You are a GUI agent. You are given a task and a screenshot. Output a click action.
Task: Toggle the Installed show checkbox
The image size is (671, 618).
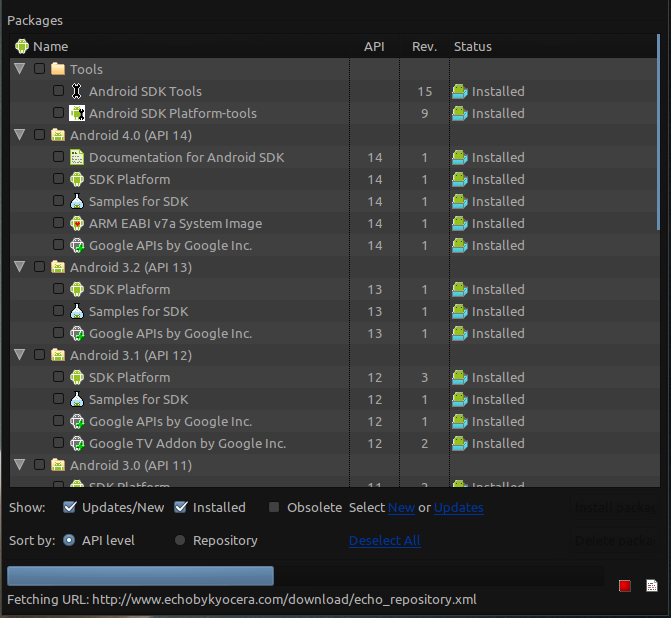181,507
